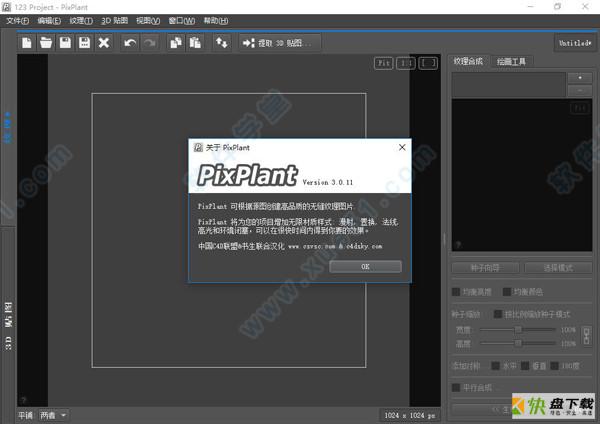This screenshot has height=424, width=600.
Task: Click the PixPlant icon in the main title bar
Action: click(x=7, y=7)
